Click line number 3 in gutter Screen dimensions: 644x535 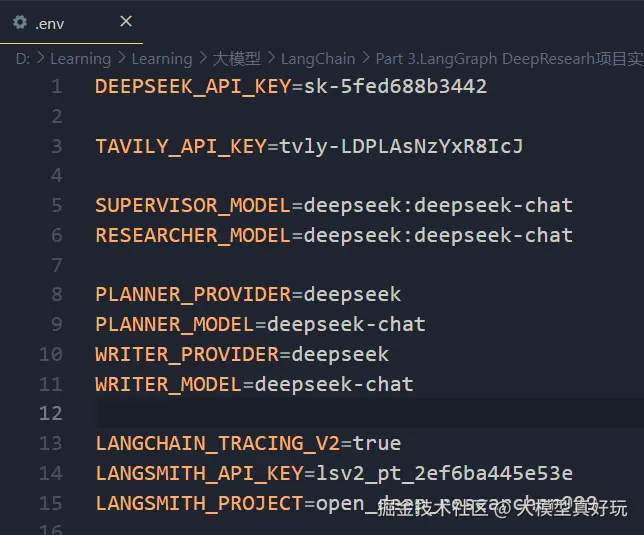tap(57, 147)
